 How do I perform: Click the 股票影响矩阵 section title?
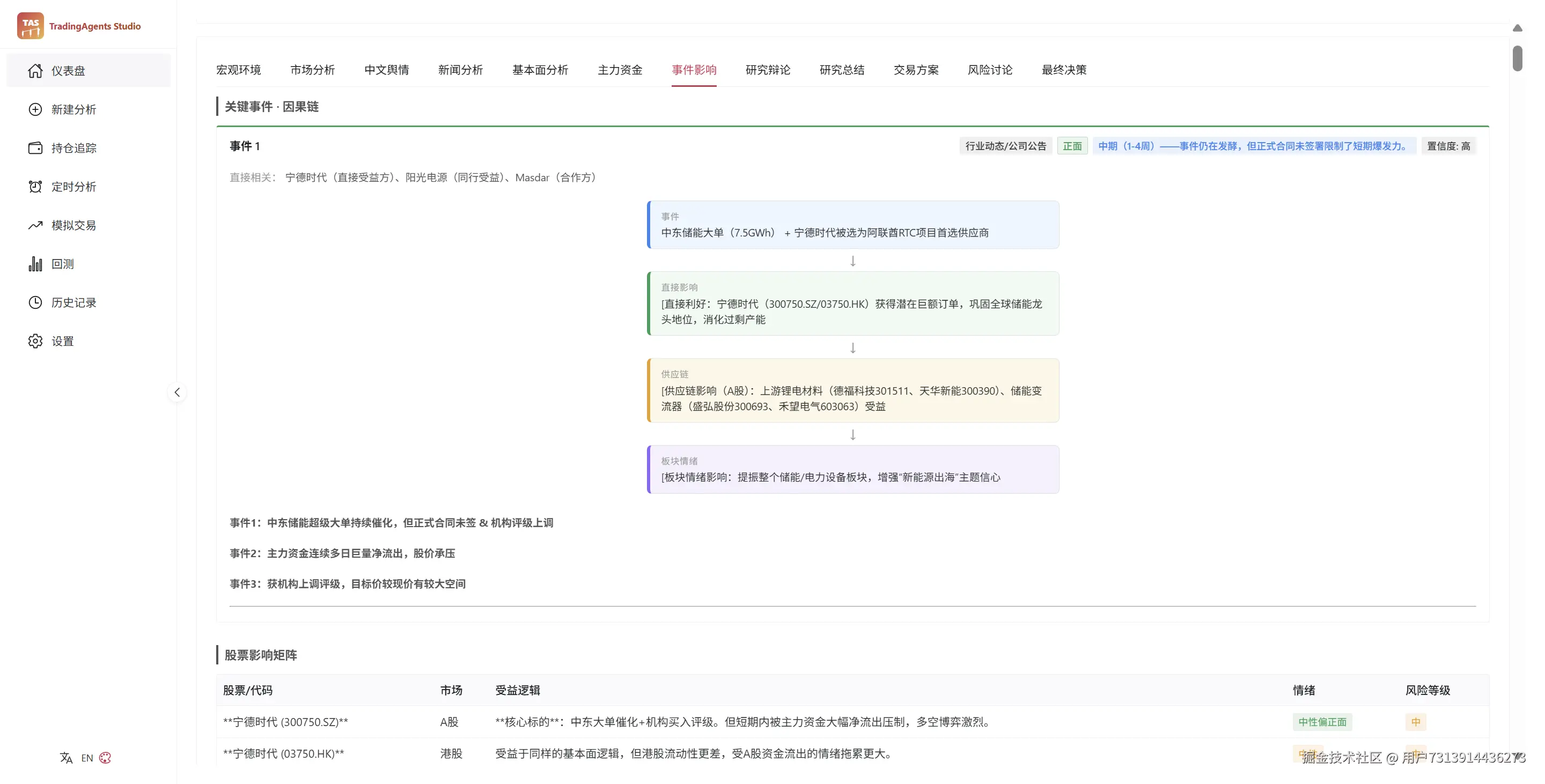click(261, 655)
